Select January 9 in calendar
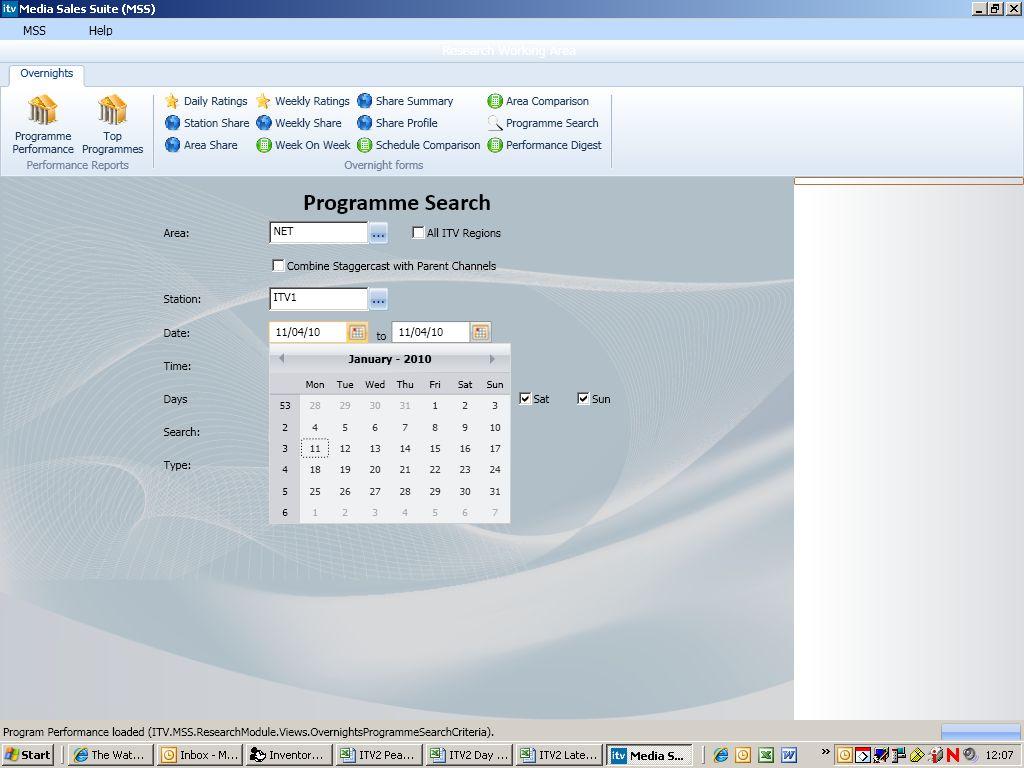The width and height of the screenshot is (1024, 768). pos(465,428)
